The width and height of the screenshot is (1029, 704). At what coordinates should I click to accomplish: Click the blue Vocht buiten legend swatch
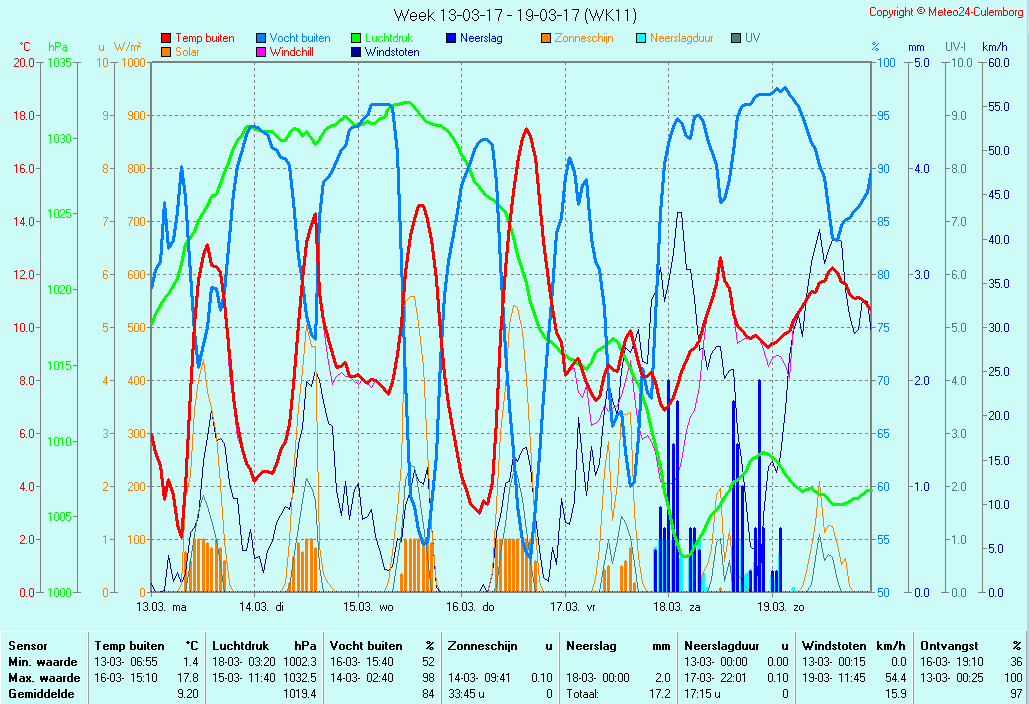[260, 38]
